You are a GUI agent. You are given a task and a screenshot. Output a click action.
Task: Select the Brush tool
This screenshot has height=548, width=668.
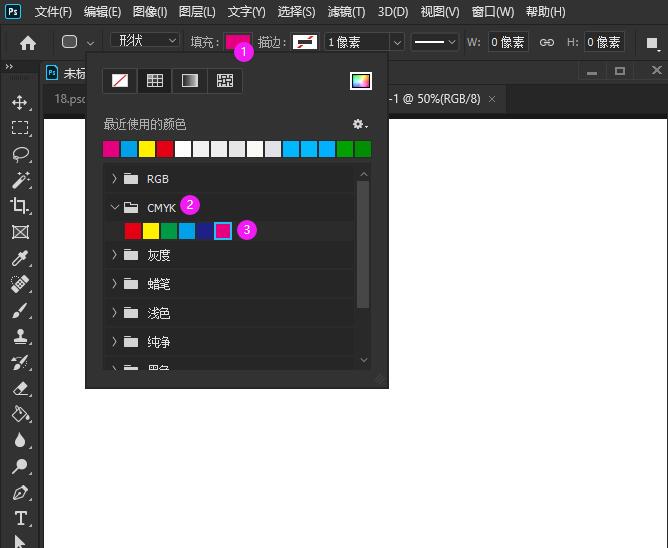pos(20,311)
